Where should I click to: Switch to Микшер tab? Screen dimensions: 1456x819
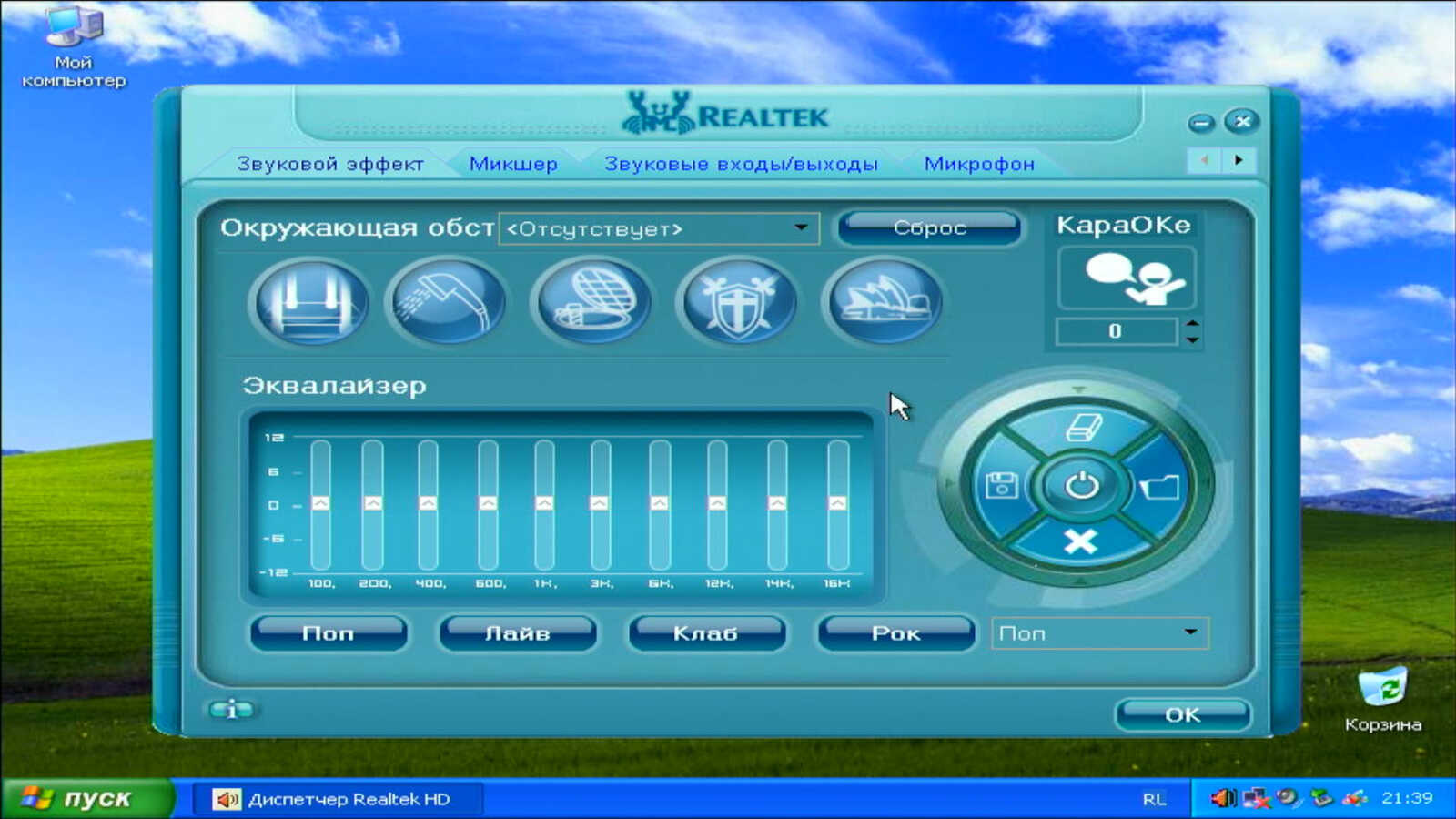coord(513,164)
